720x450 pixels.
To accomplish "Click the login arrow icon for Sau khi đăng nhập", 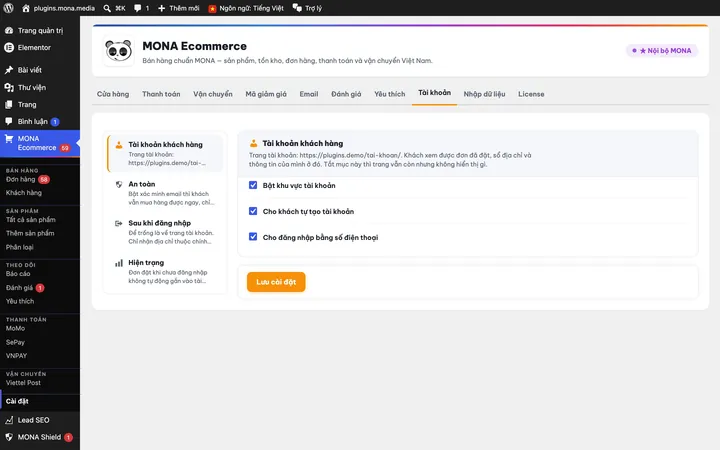I will coord(118,223).
